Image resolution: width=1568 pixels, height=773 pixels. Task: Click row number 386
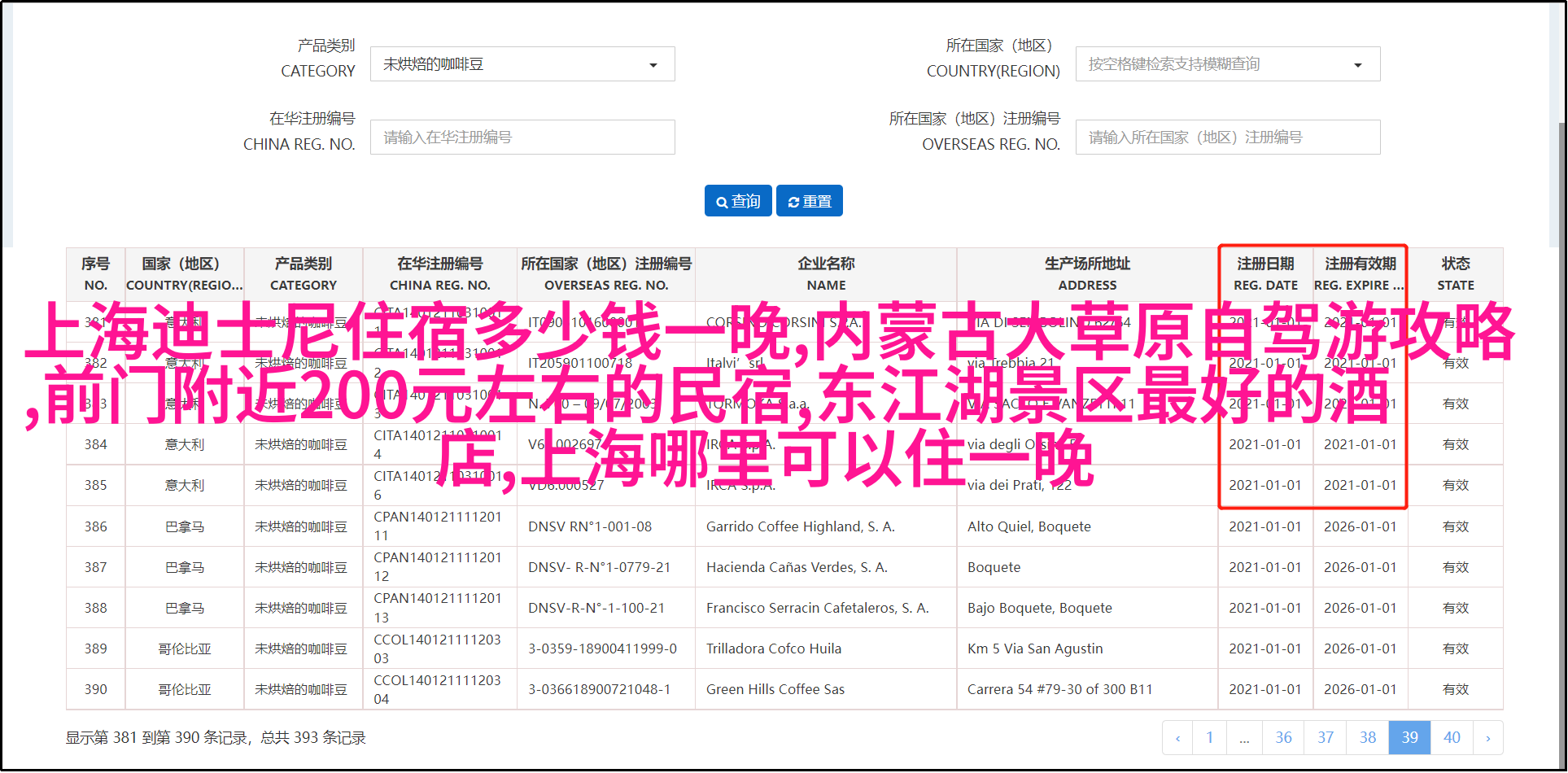click(96, 526)
